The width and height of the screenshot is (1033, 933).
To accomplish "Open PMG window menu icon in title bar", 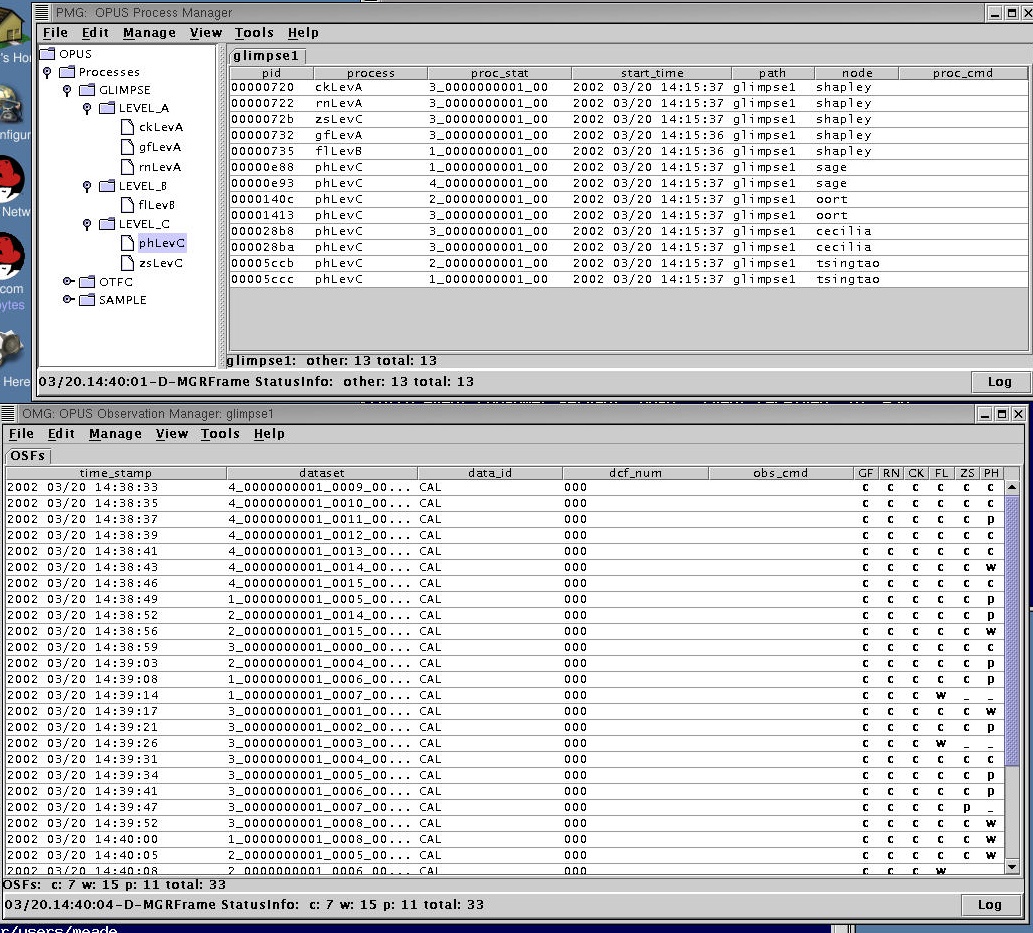I will [x=42, y=12].
